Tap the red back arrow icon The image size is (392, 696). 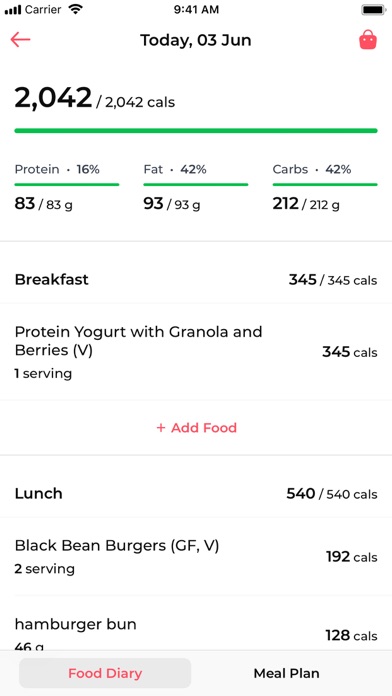tap(20, 40)
